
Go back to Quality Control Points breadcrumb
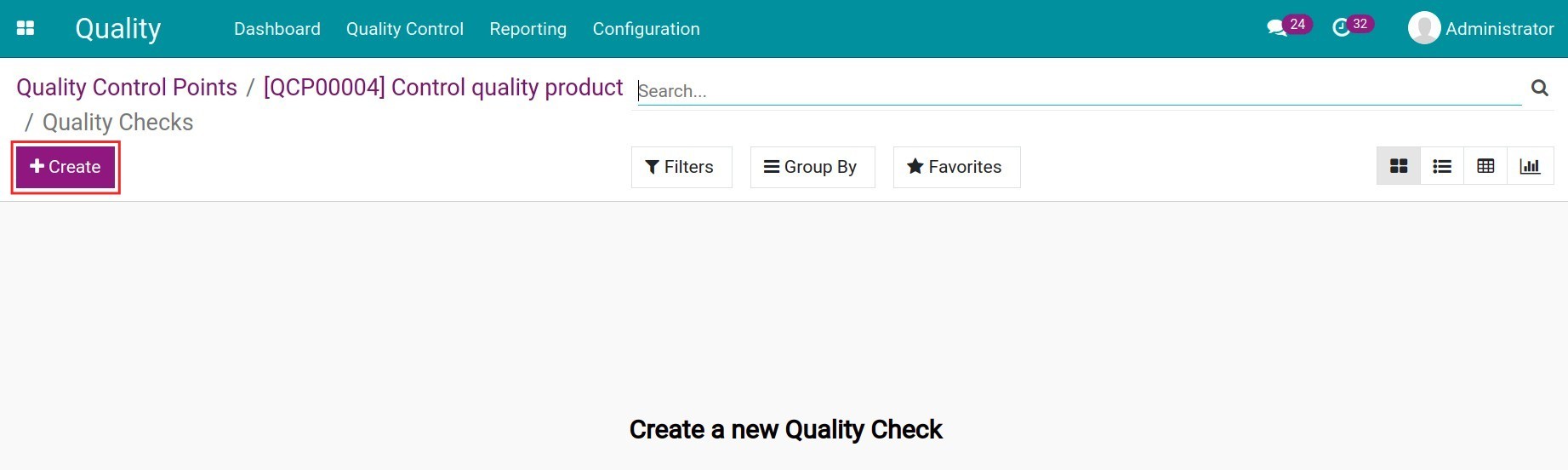(127, 88)
